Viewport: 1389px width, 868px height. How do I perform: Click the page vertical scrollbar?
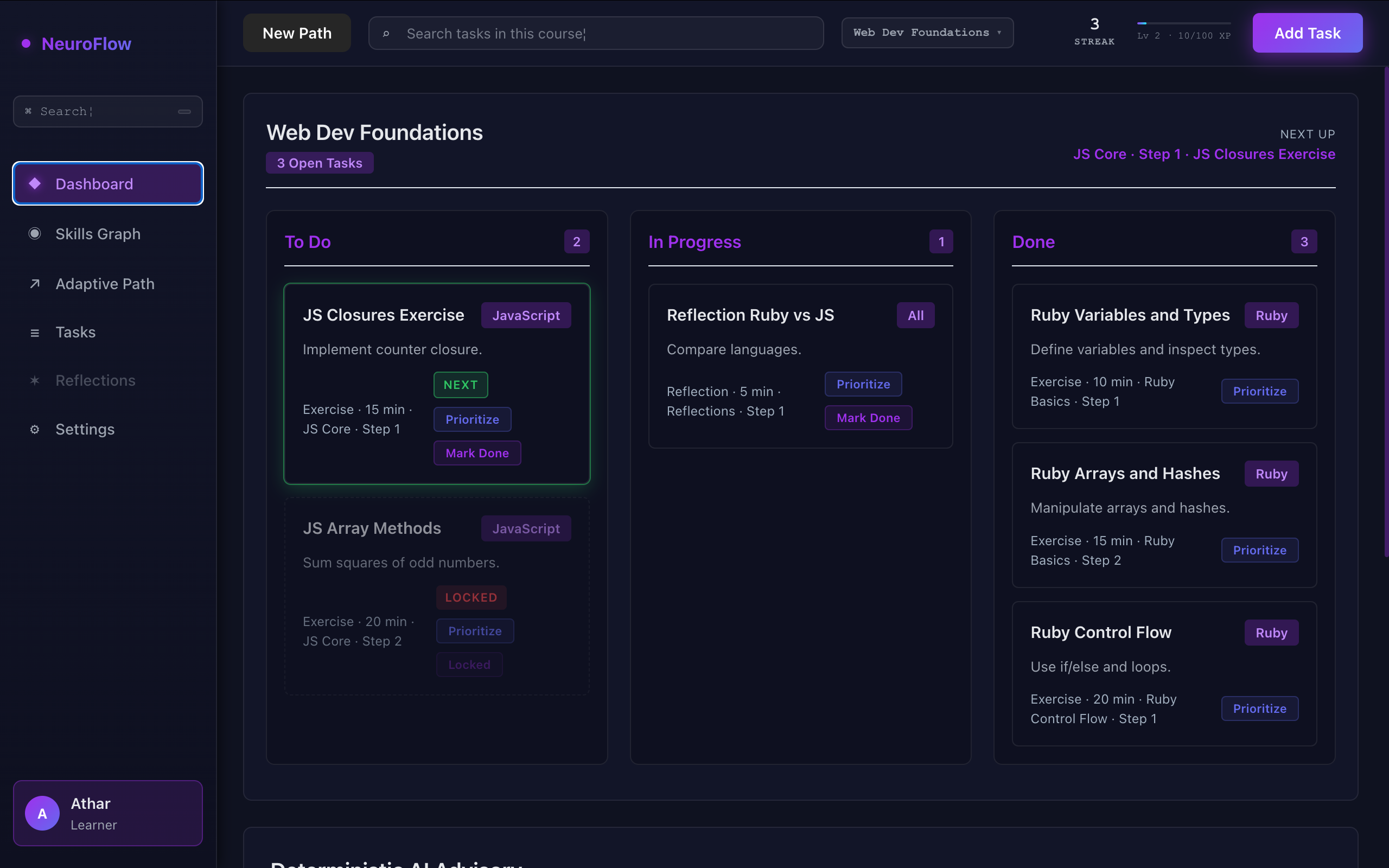1386,312
